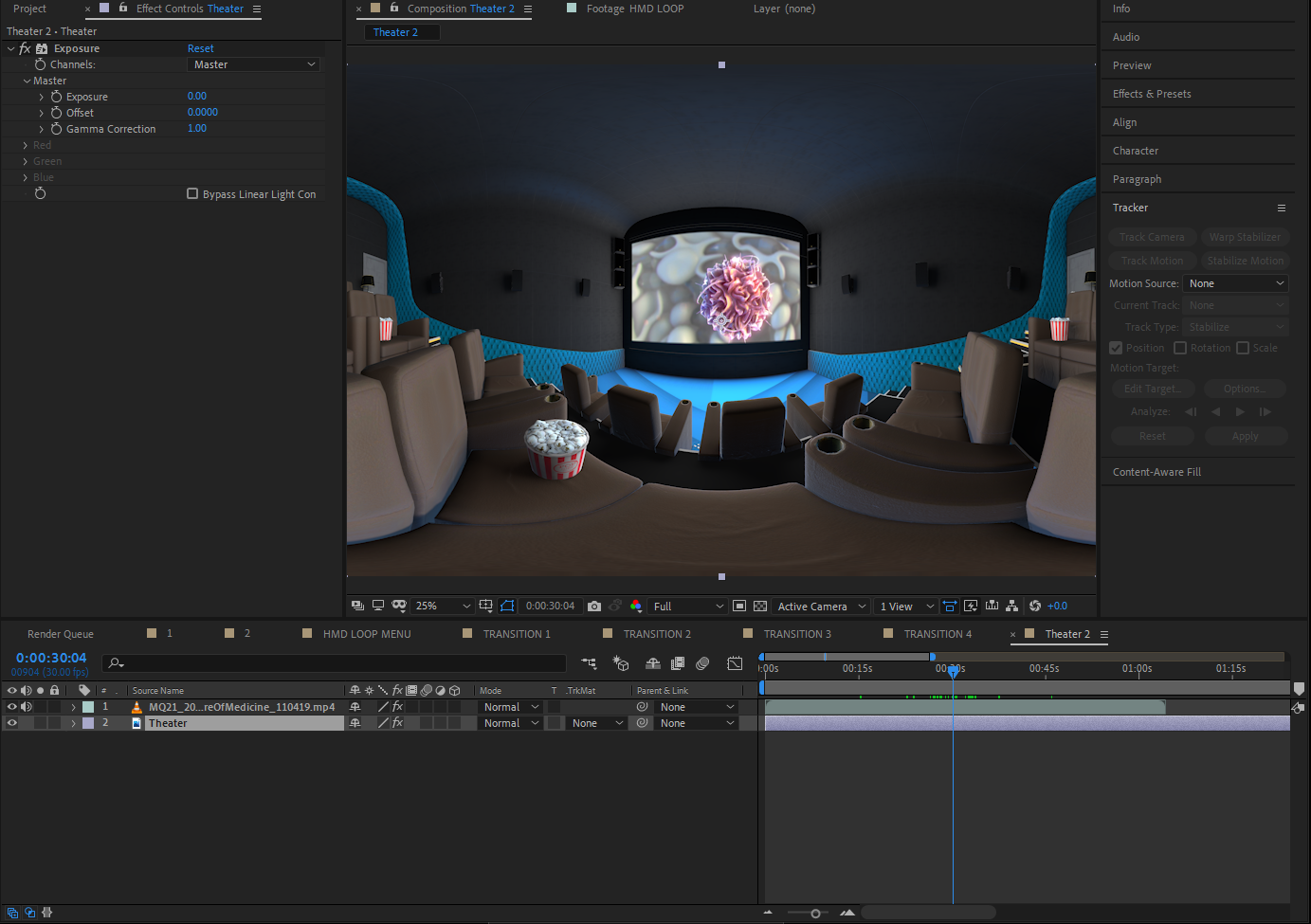This screenshot has height=924, width=1311.
Task: Take a snapshot of the composition view
Action: point(594,606)
